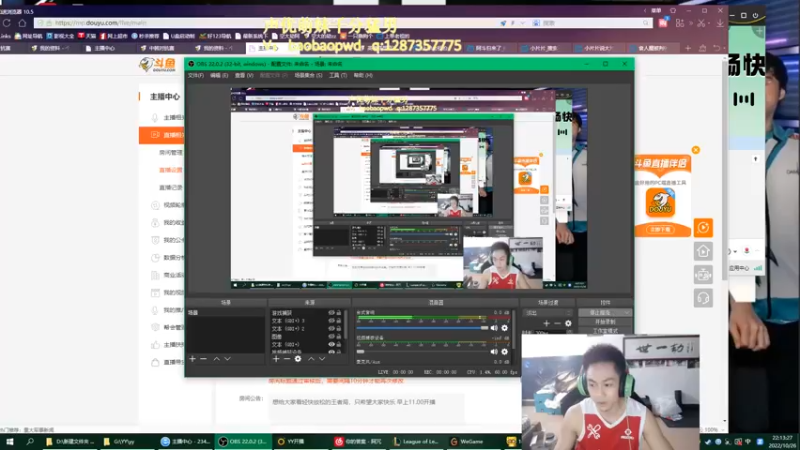Click the 开始录制 button in OBS controls

tap(605, 322)
